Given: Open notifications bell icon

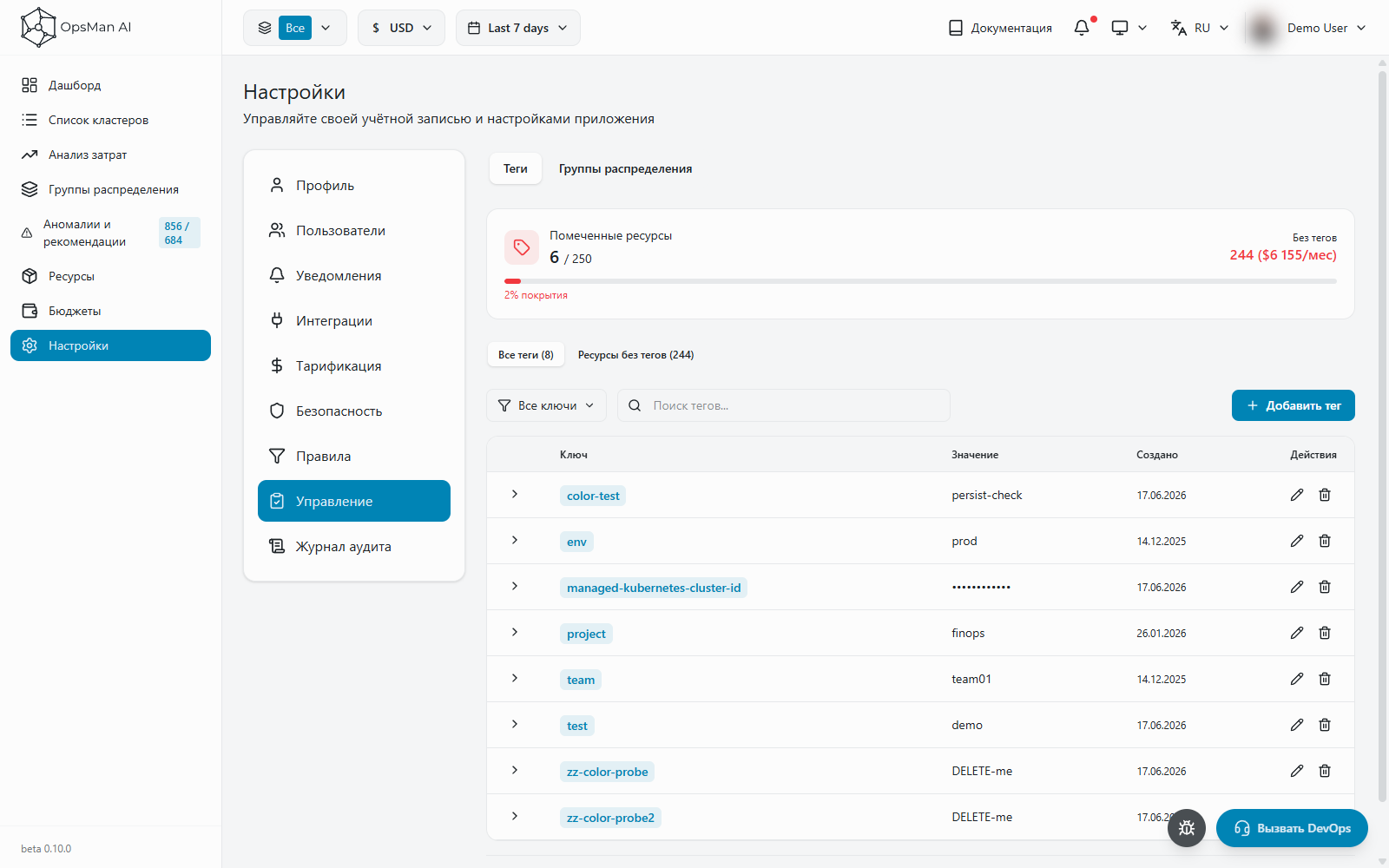Looking at the screenshot, I should [1082, 28].
